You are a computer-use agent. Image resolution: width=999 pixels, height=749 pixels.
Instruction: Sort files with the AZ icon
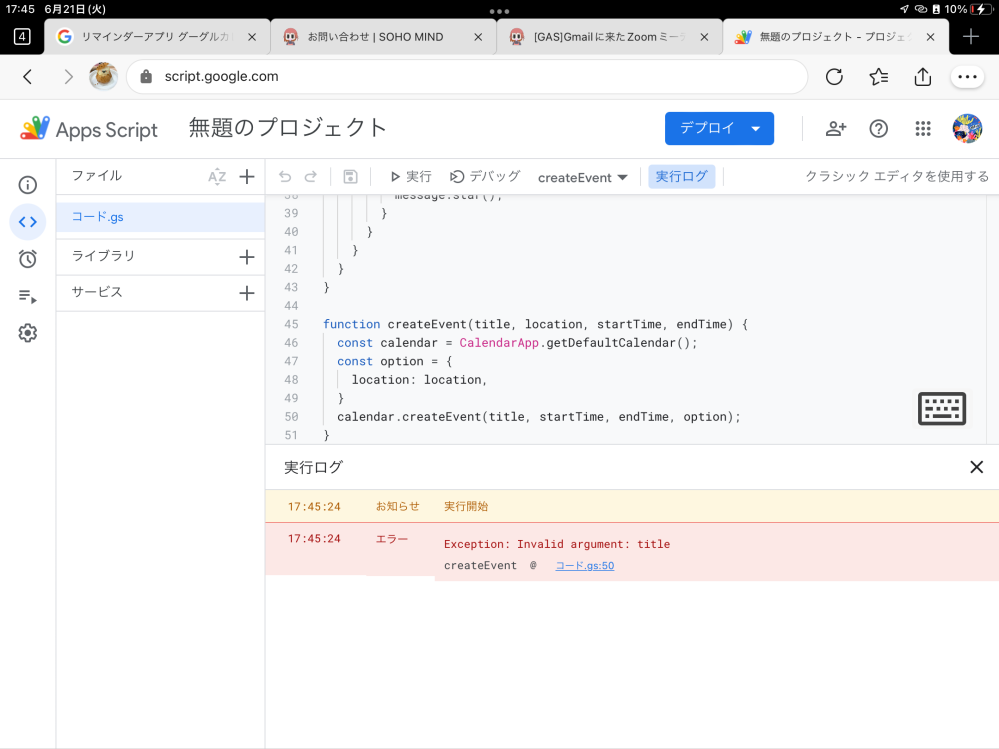pyautogui.click(x=217, y=177)
